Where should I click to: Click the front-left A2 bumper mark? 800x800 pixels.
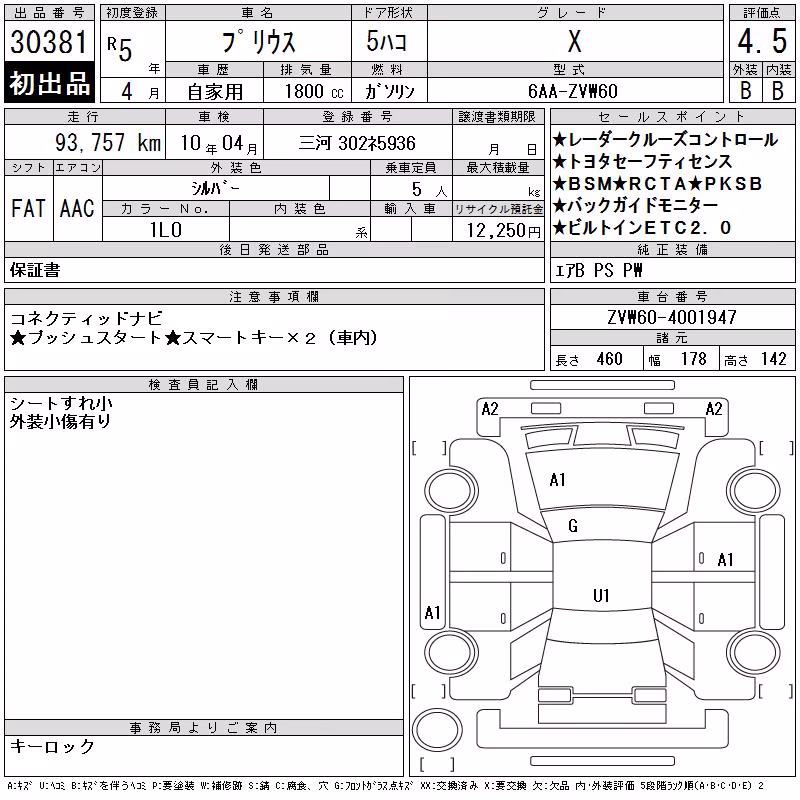pos(490,409)
